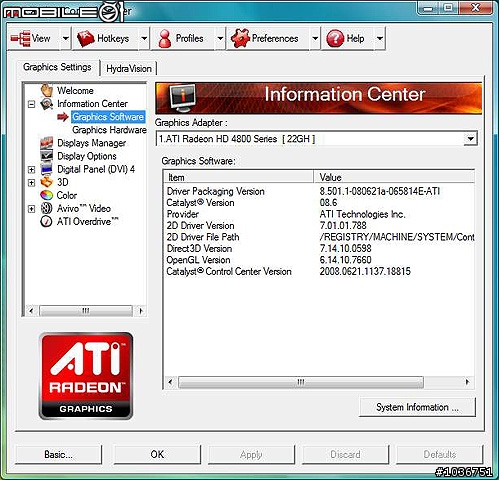Click the Catalyst Control Center Version value
This screenshot has height=480, width=499.
(x=365, y=271)
